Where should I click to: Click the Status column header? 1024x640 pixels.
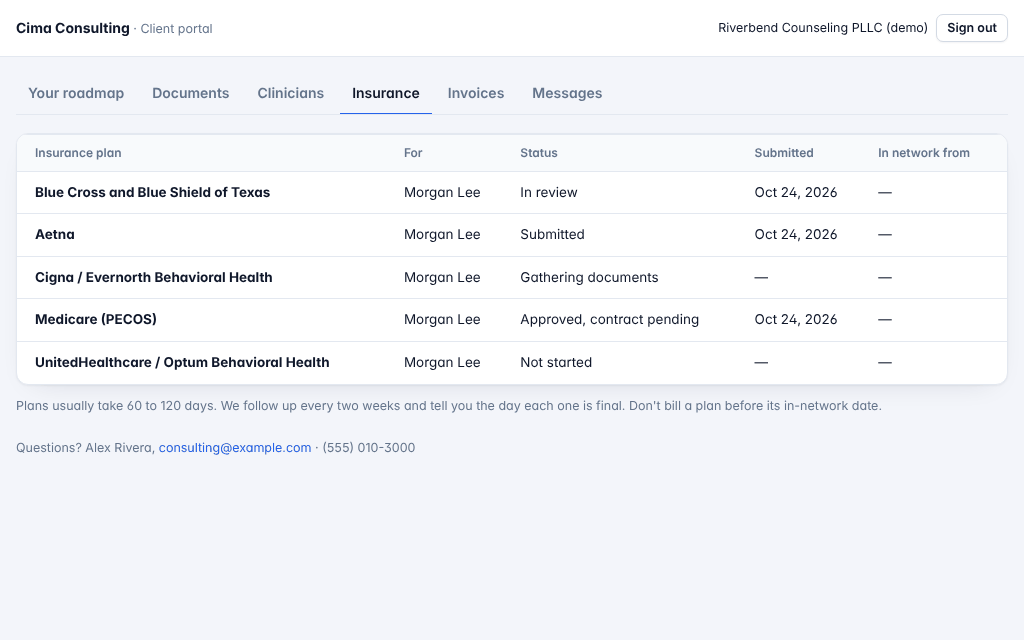point(539,153)
